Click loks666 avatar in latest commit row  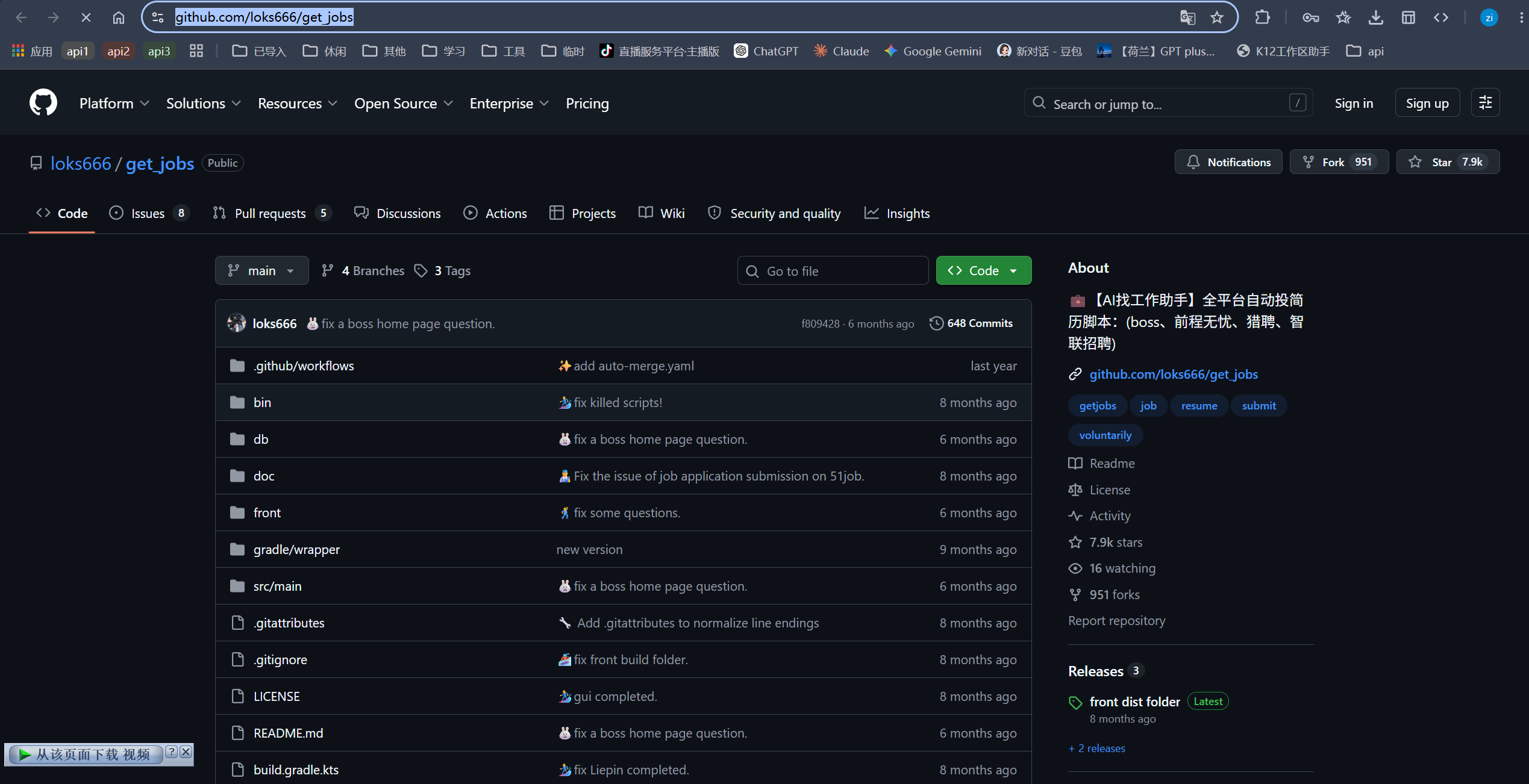[x=237, y=323]
